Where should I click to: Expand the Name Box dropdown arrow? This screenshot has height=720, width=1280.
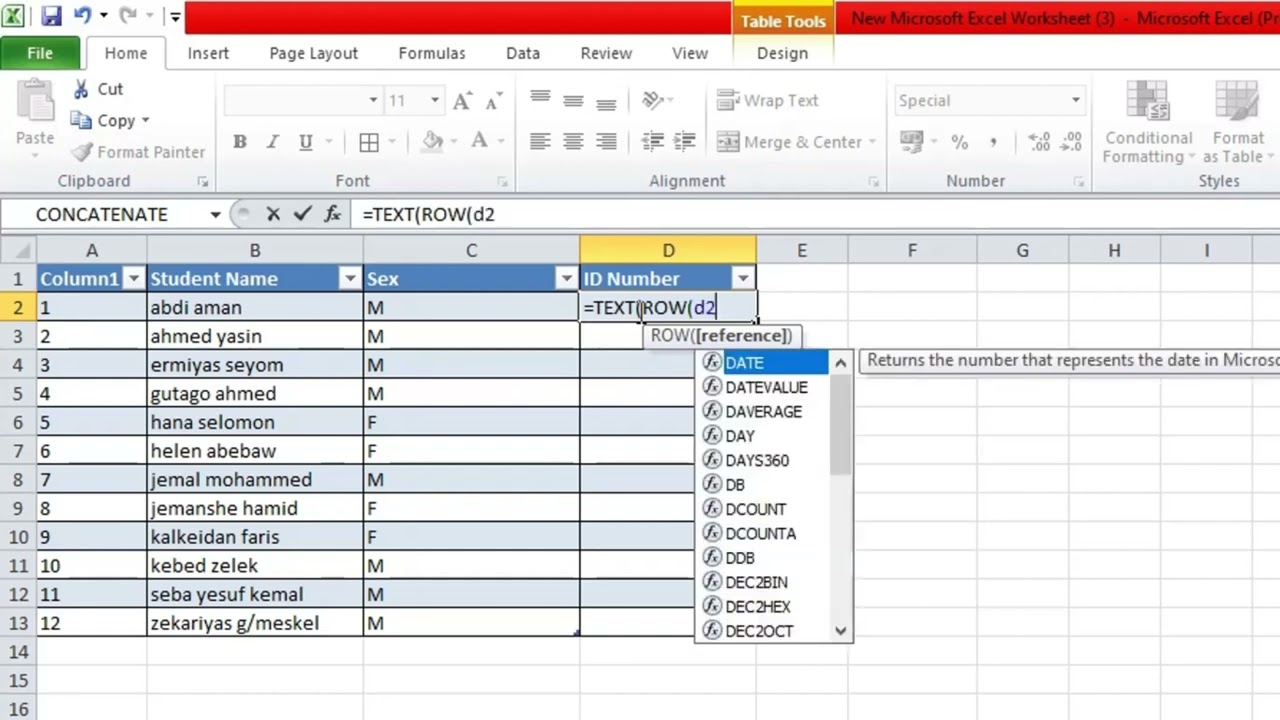pyautogui.click(x=215, y=214)
